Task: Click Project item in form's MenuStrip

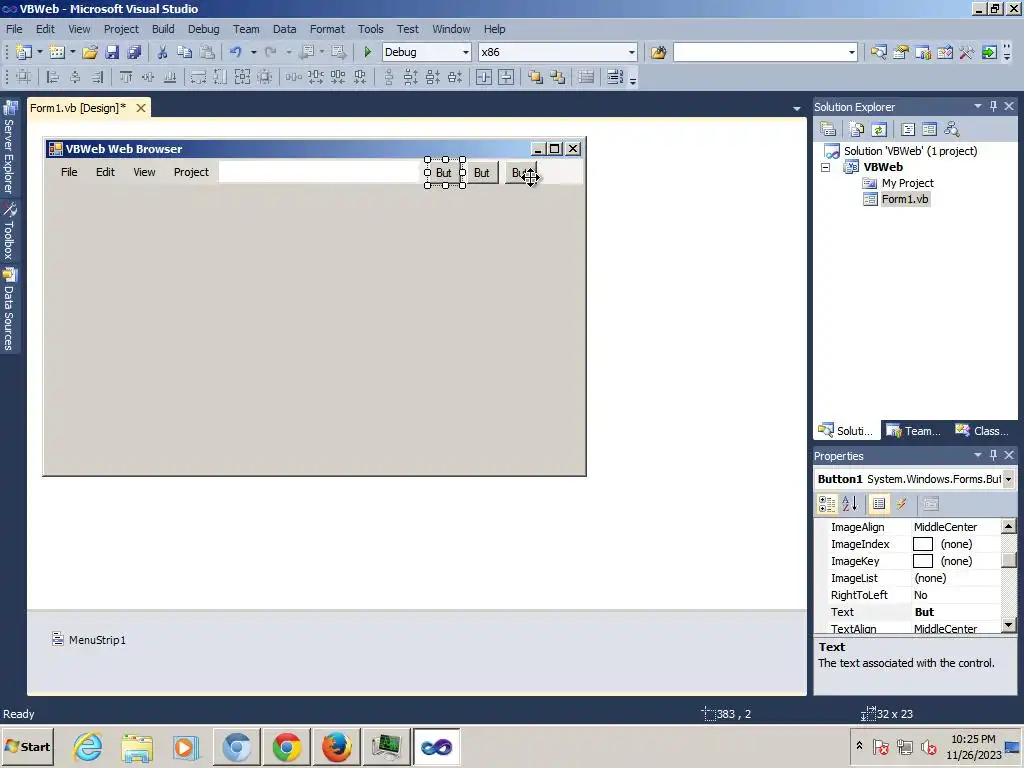Action: (191, 172)
